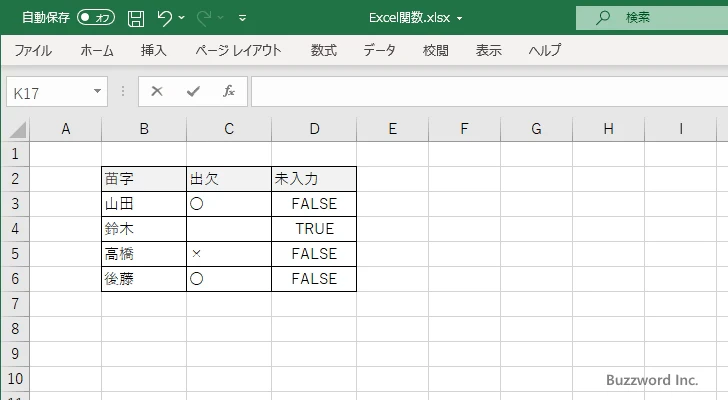728x400 pixels.
Task: Expand the Name Box dropdown arrow
Action: pos(98,91)
